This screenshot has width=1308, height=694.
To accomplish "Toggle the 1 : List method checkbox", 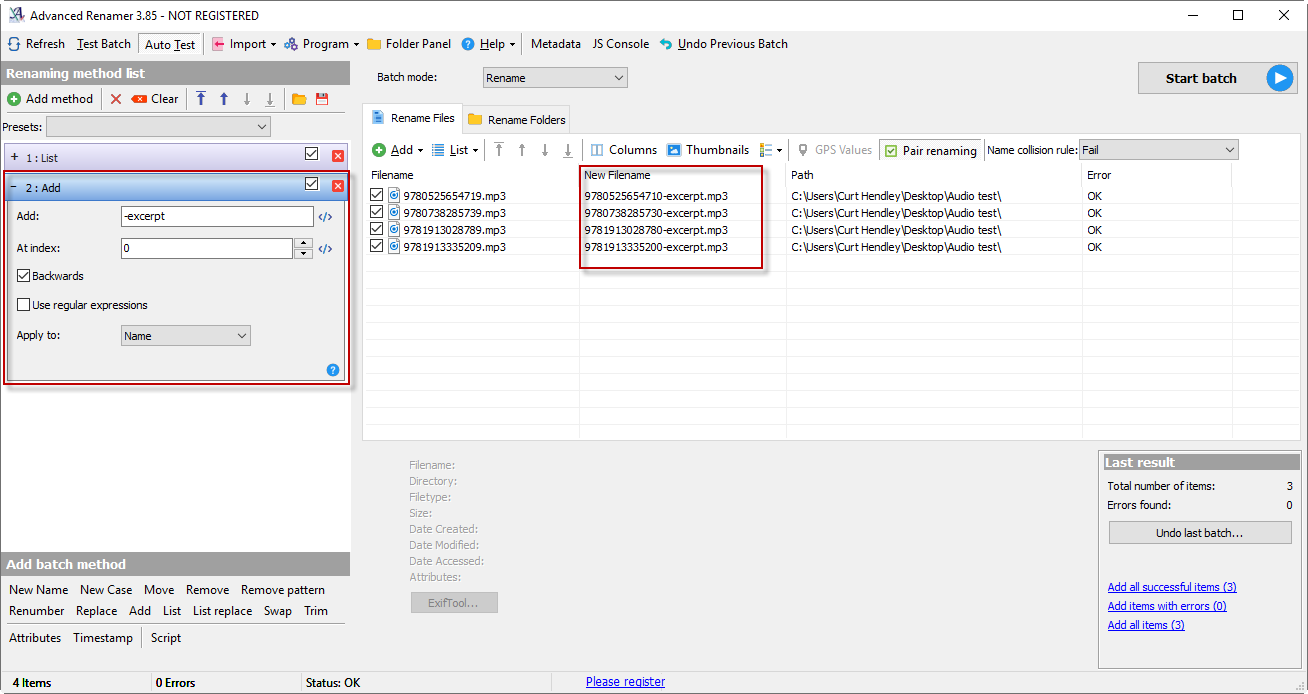I will 311,154.
